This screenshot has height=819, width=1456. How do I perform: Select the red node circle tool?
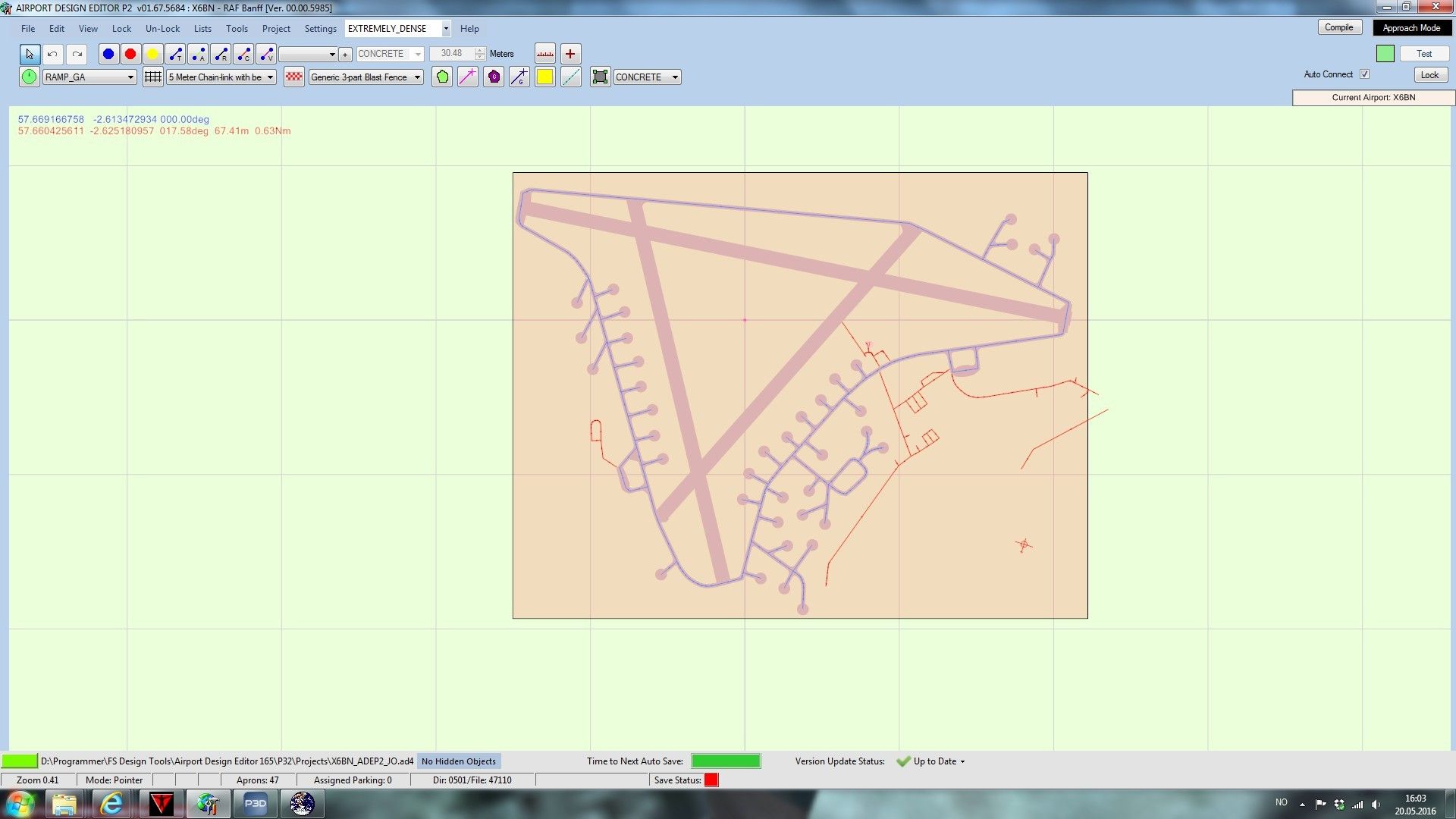[x=130, y=54]
